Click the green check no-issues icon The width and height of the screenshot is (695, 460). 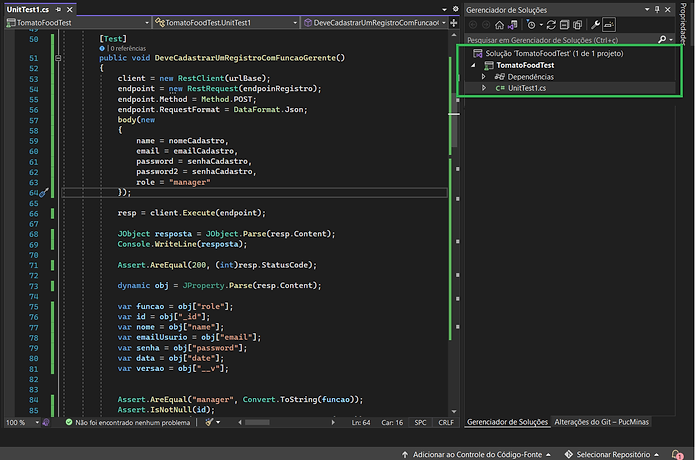coord(69,422)
